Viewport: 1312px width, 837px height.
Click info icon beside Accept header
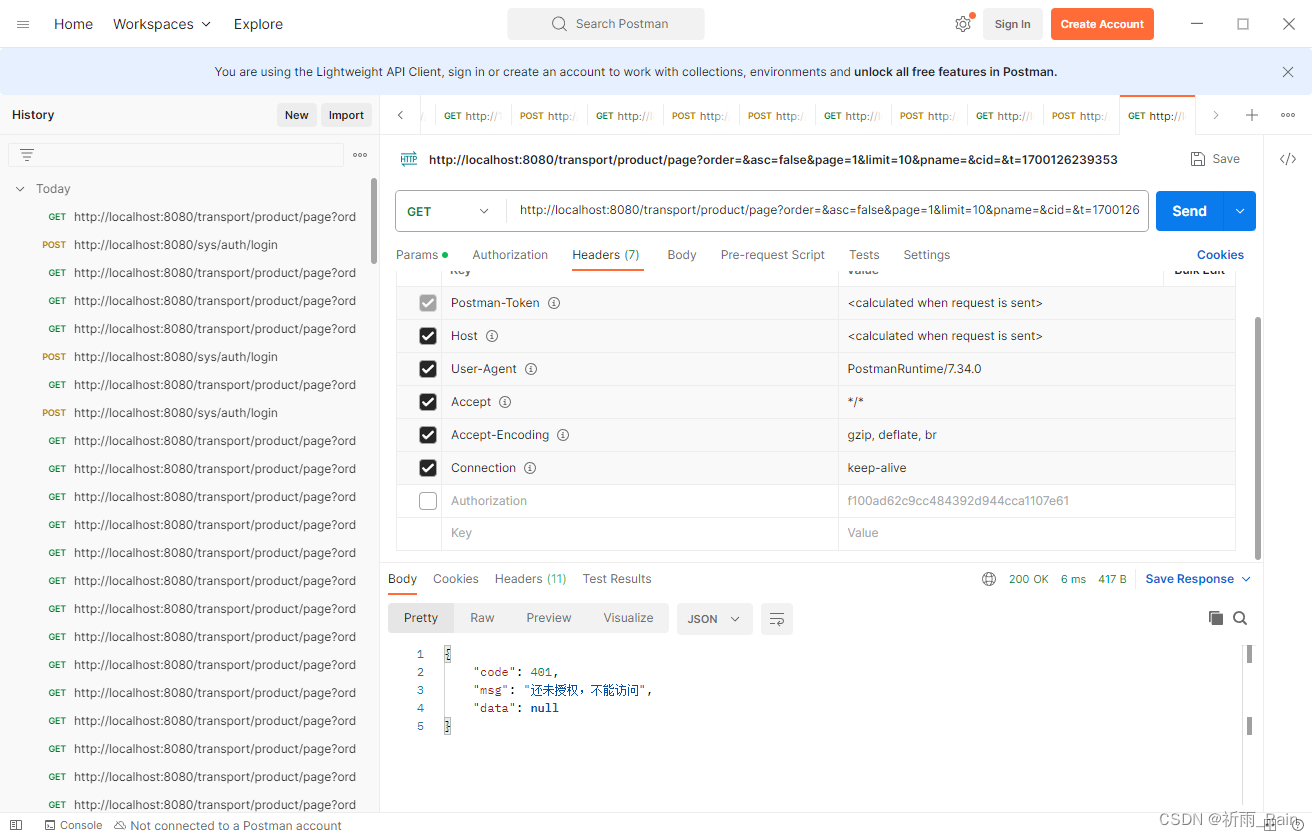pos(505,402)
